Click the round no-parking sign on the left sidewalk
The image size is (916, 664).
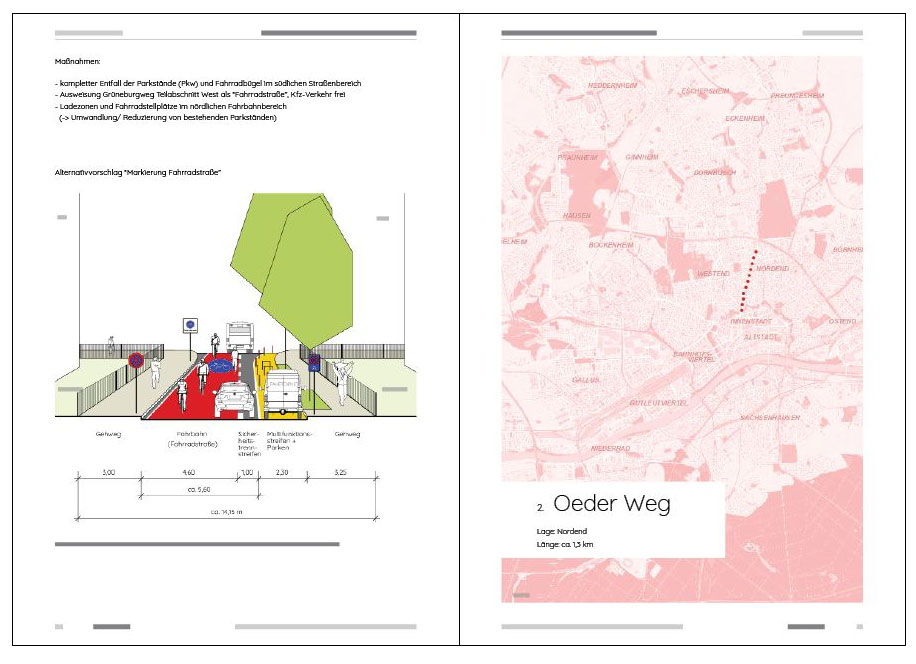[136, 360]
